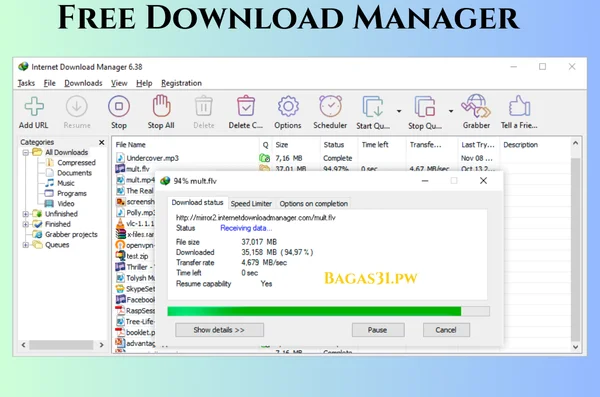The image size is (600, 397).
Task: Click file list scroll down arrow
Action: pos(575,347)
